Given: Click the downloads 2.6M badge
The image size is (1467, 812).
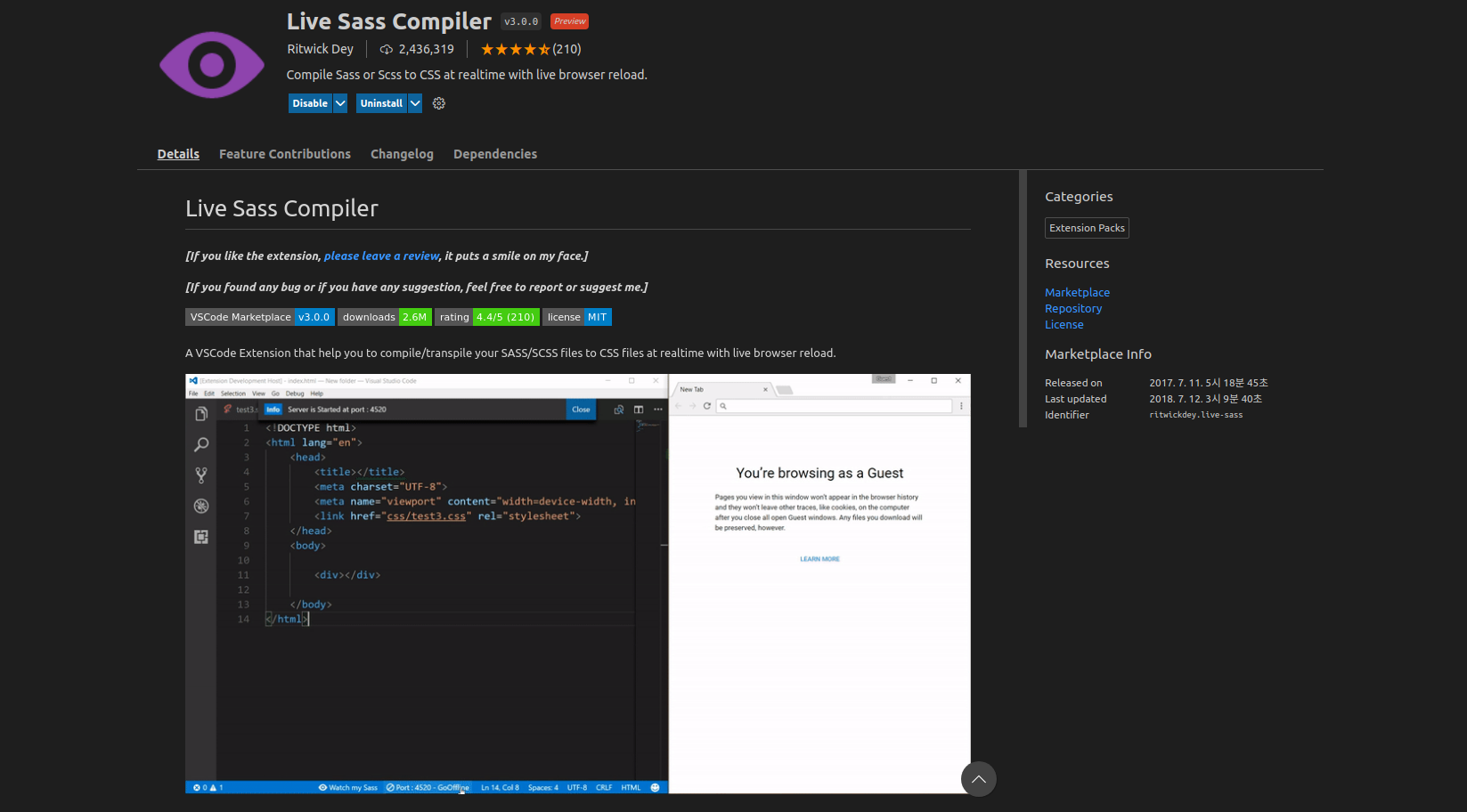Looking at the screenshot, I should point(385,317).
